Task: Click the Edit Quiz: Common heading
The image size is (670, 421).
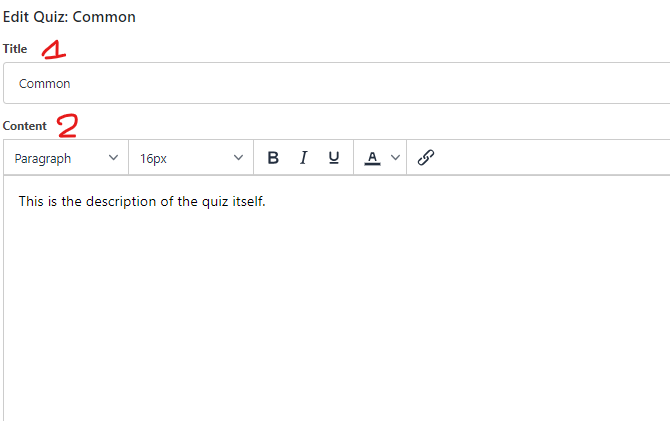Action: 69,17
